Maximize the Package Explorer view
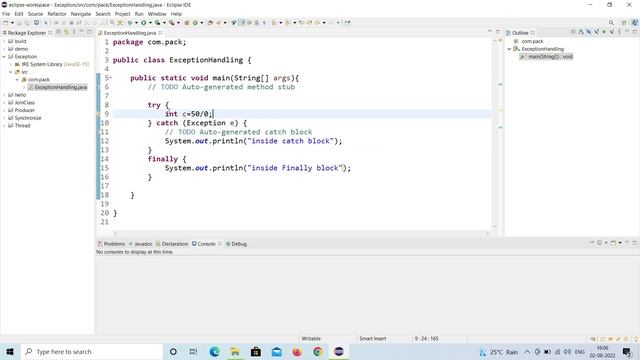640x360 pixels. click(89, 32)
